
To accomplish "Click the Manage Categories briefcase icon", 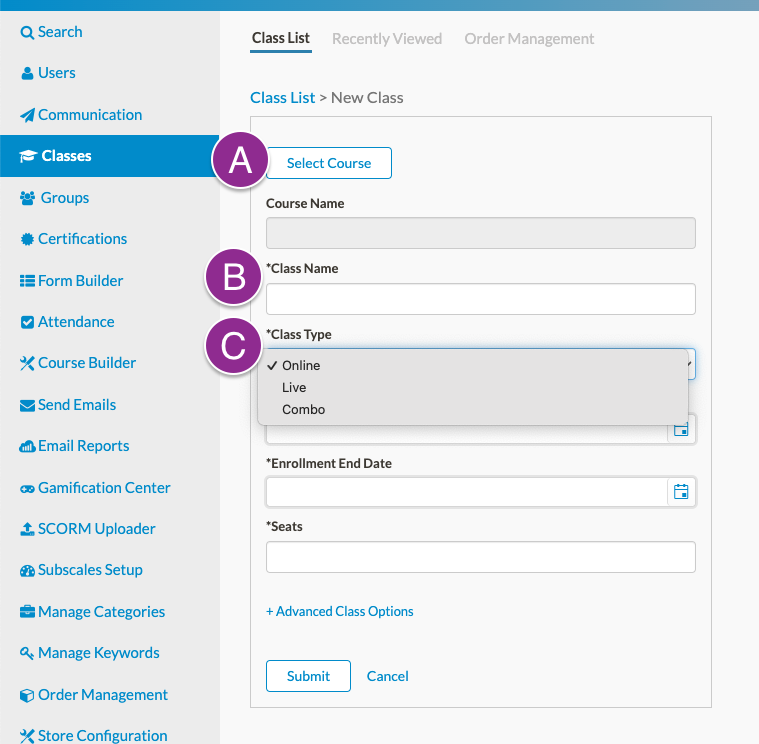I will pos(27,612).
